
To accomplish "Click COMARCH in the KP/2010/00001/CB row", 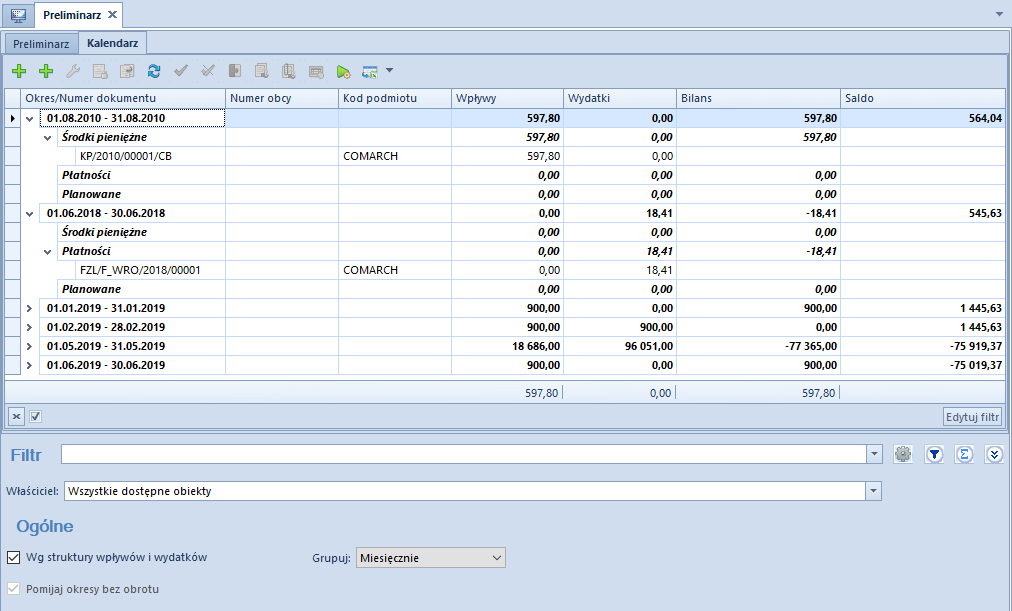I will coord(370,156).
